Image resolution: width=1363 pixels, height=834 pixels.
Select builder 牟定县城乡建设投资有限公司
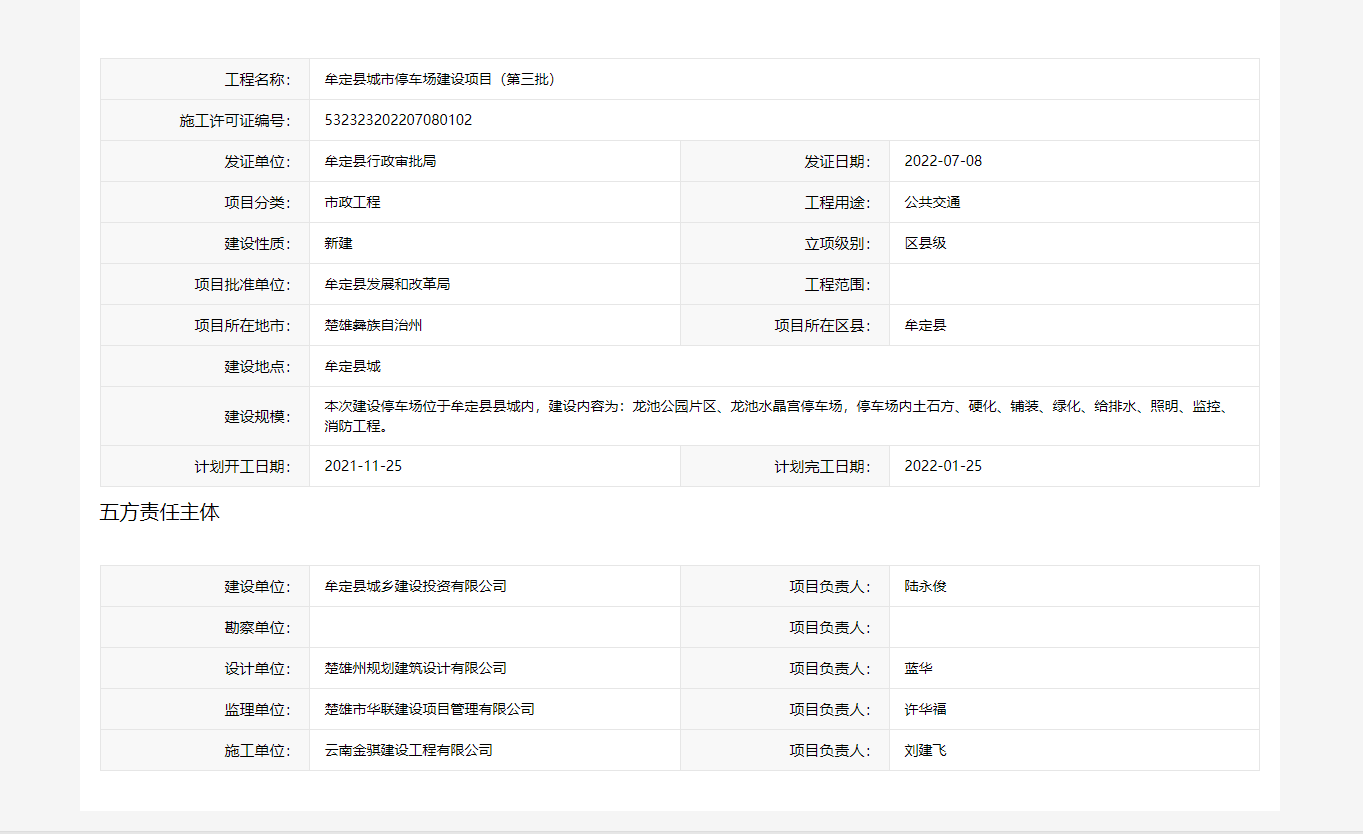[415, 586]
